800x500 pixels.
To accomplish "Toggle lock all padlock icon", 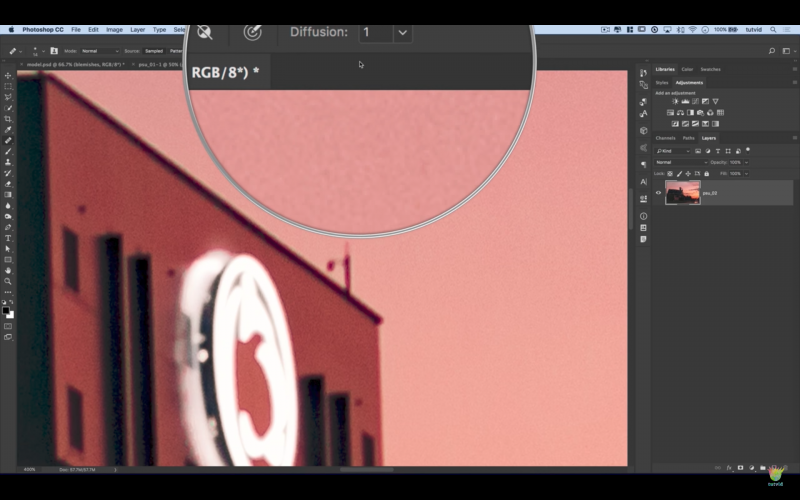I will 707,174.
